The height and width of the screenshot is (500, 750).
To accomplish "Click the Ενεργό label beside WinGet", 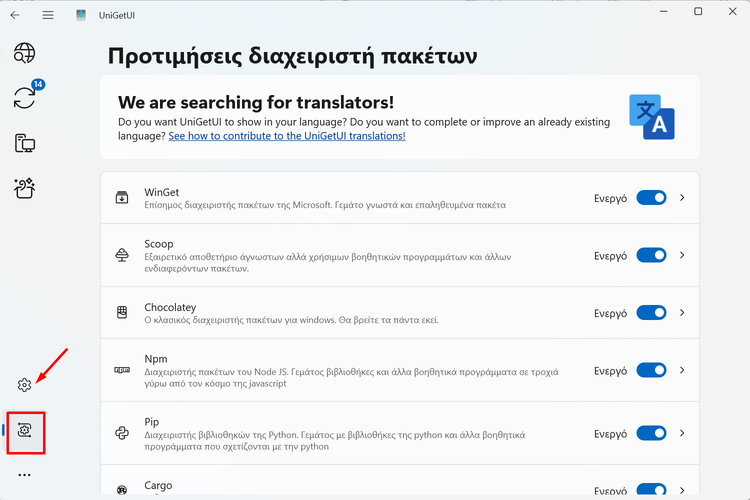I will (x=610, y=199).
